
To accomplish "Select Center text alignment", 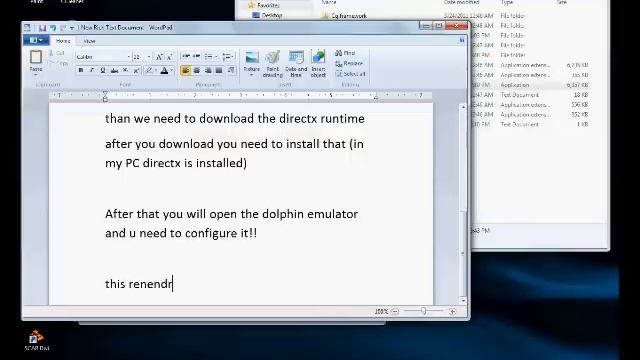I will tap(197, 71).
